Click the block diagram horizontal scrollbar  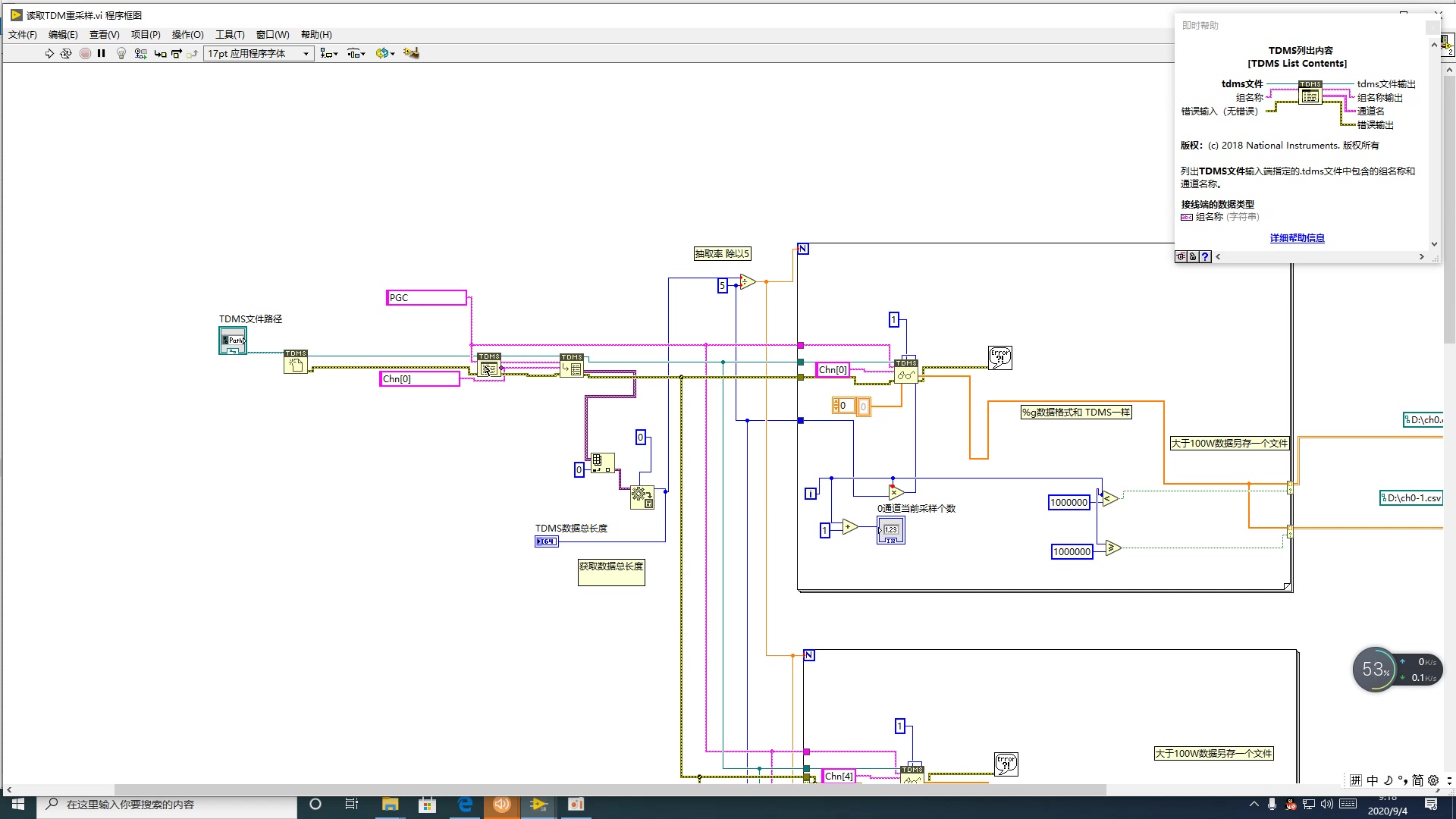tap(610, 790)
